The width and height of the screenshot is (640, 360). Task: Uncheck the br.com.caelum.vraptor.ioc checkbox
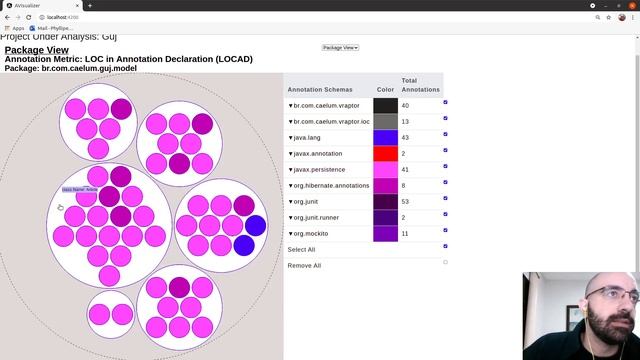445,118
